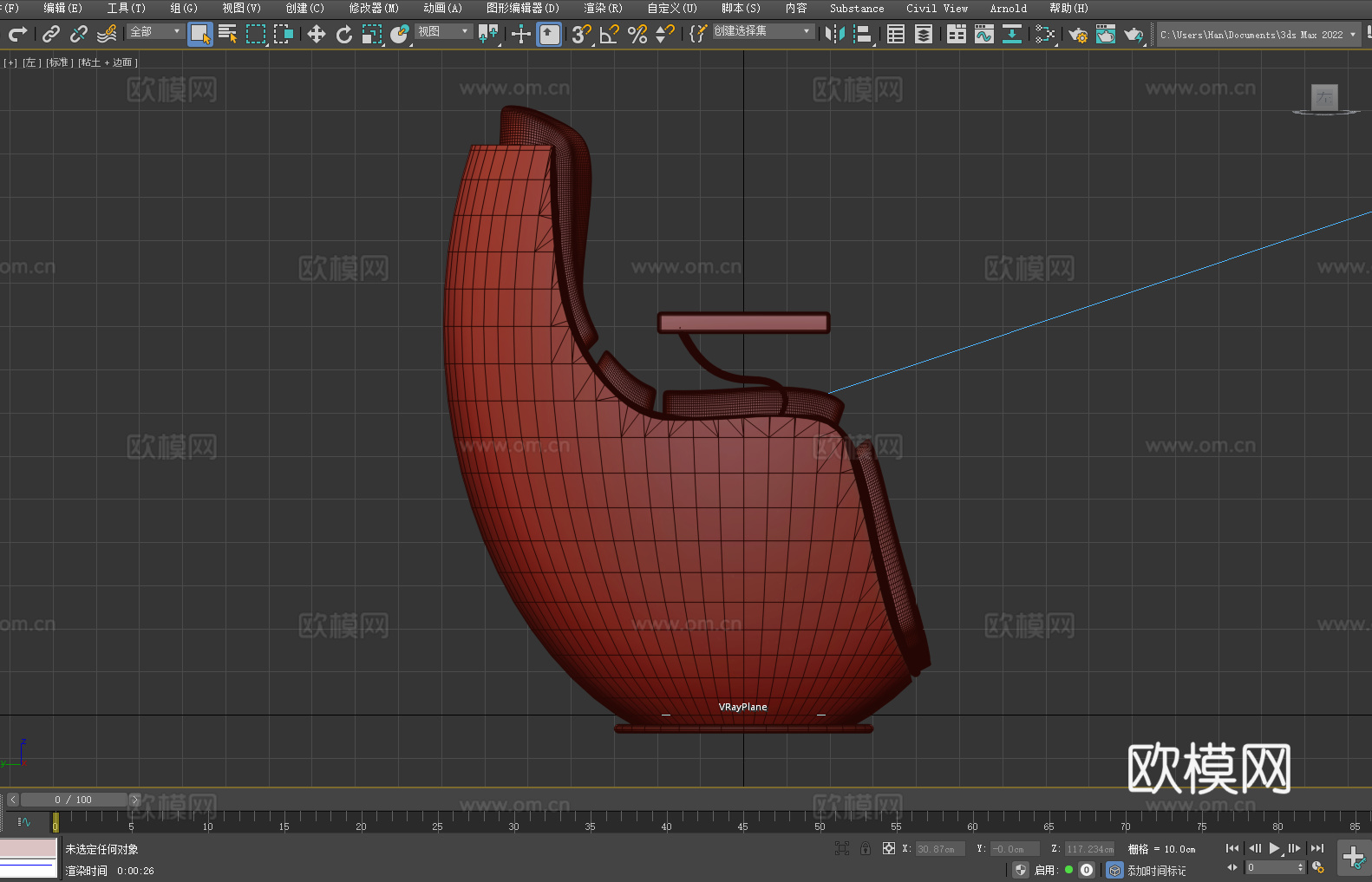Toggle 3D Snaps
Viewport: 1372px width, 882px height.
[x=582, y=34]
